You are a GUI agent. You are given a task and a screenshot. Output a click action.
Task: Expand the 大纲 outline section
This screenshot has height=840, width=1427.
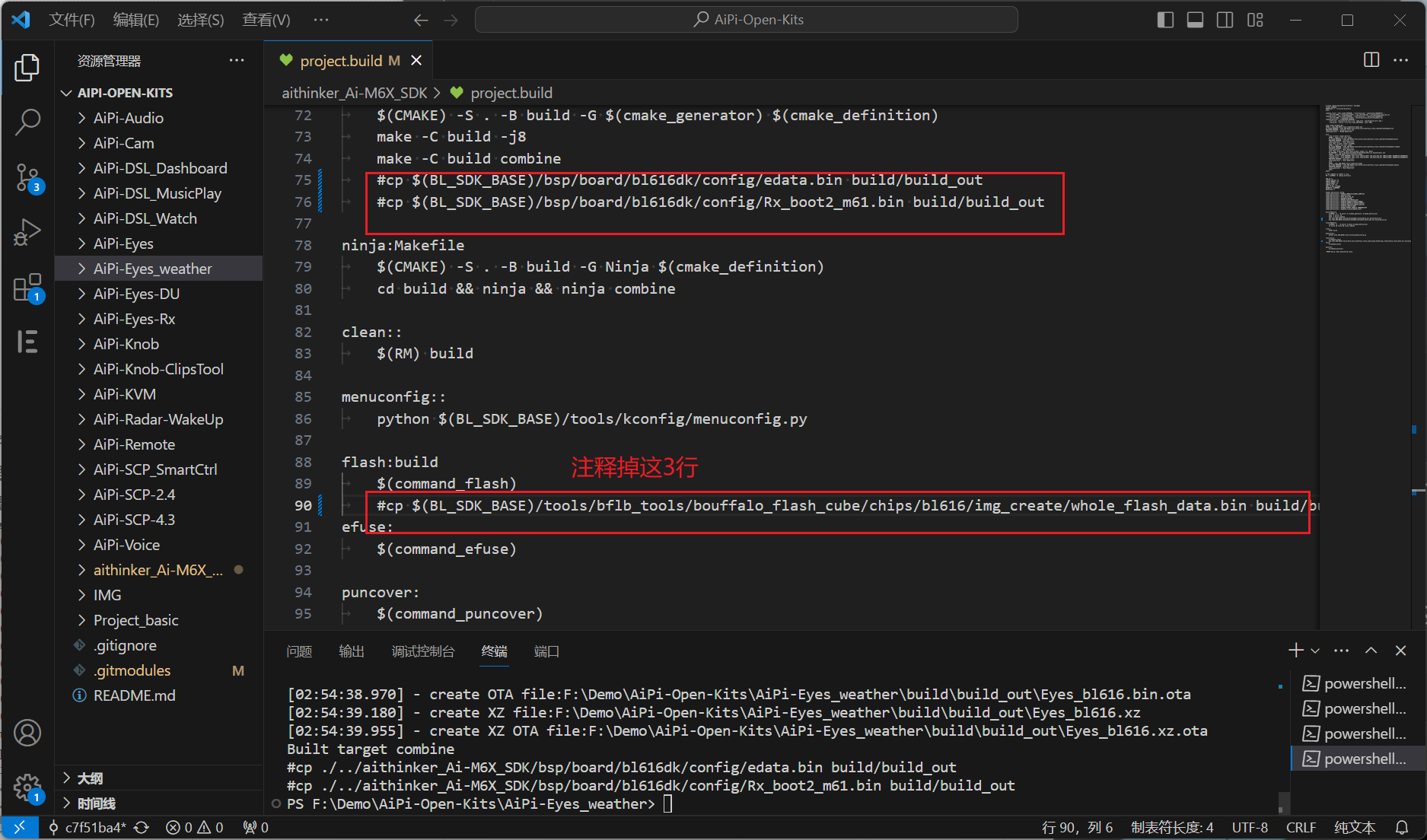(x=158, y=778)
